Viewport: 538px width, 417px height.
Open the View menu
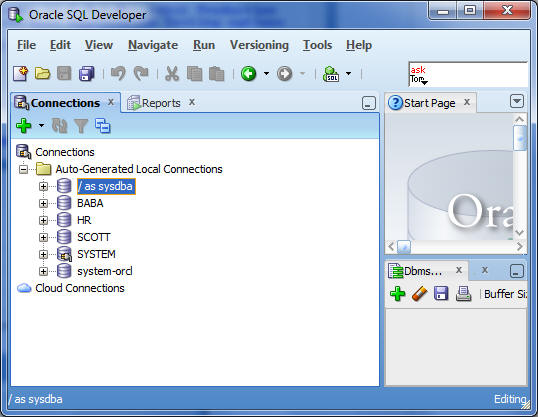point(99,45)
